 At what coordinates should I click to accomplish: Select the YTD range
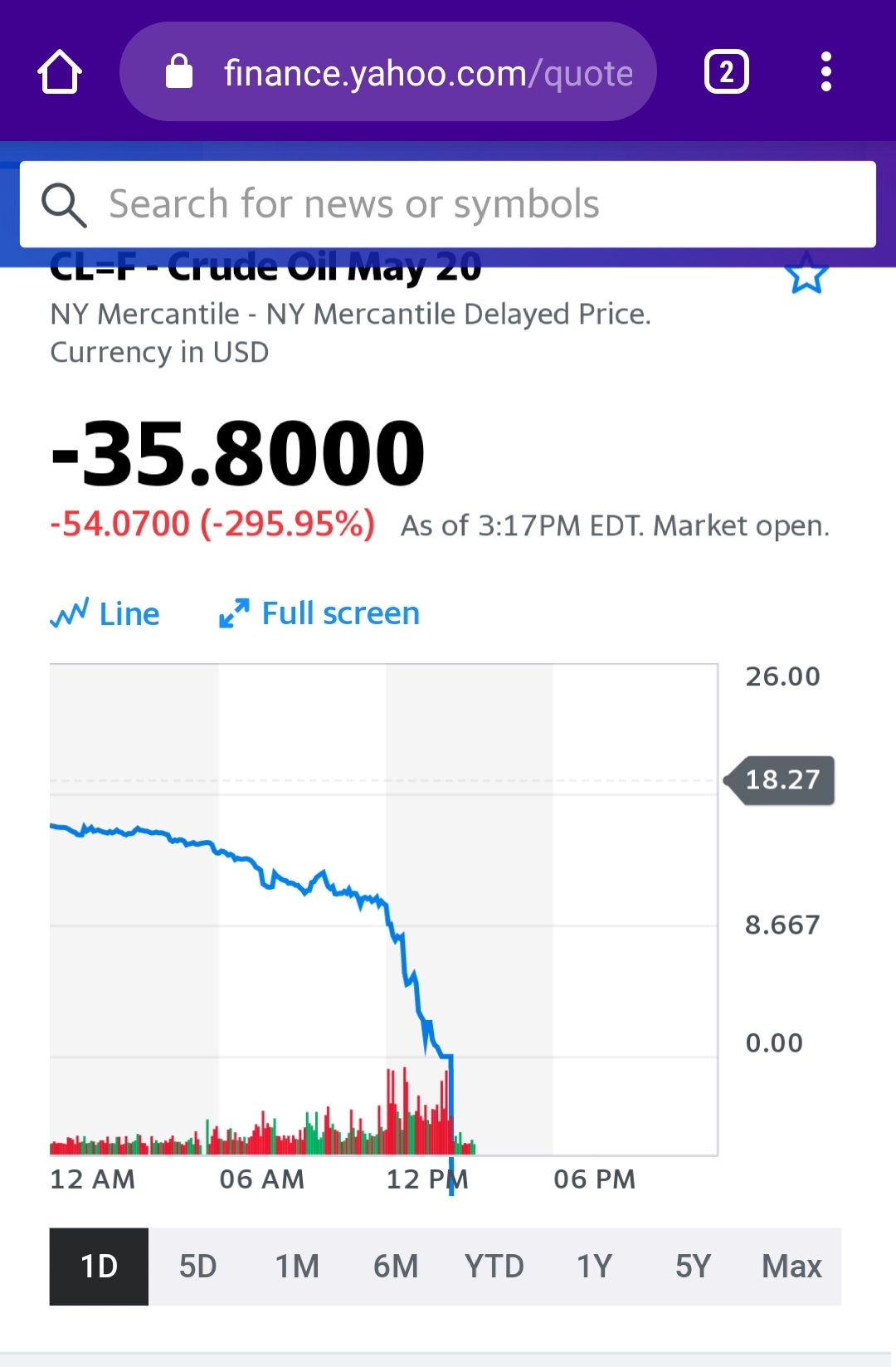pyautogui.click(x=494, y=1267)
